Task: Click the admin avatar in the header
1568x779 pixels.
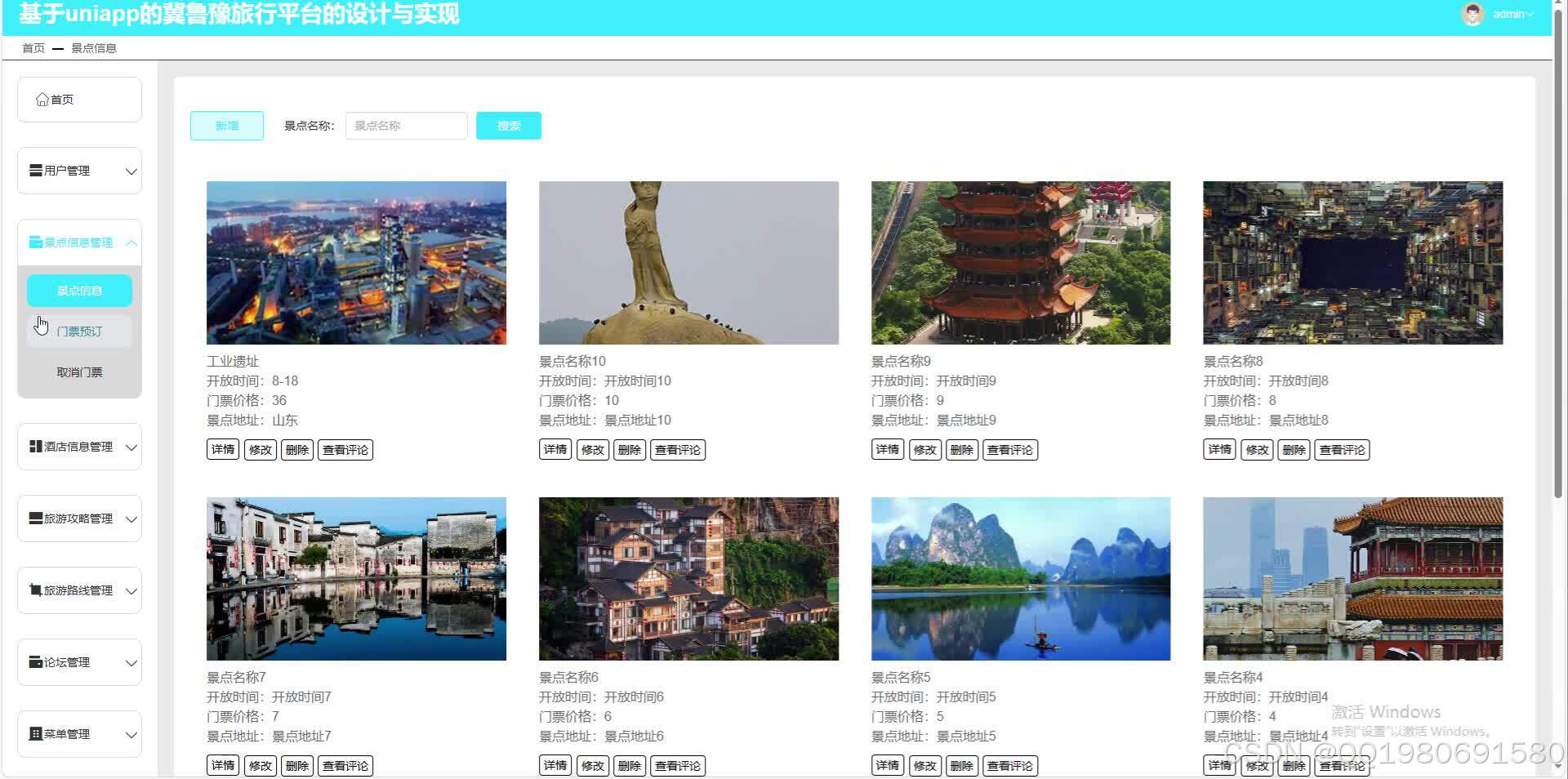Action: (1472, 14)
